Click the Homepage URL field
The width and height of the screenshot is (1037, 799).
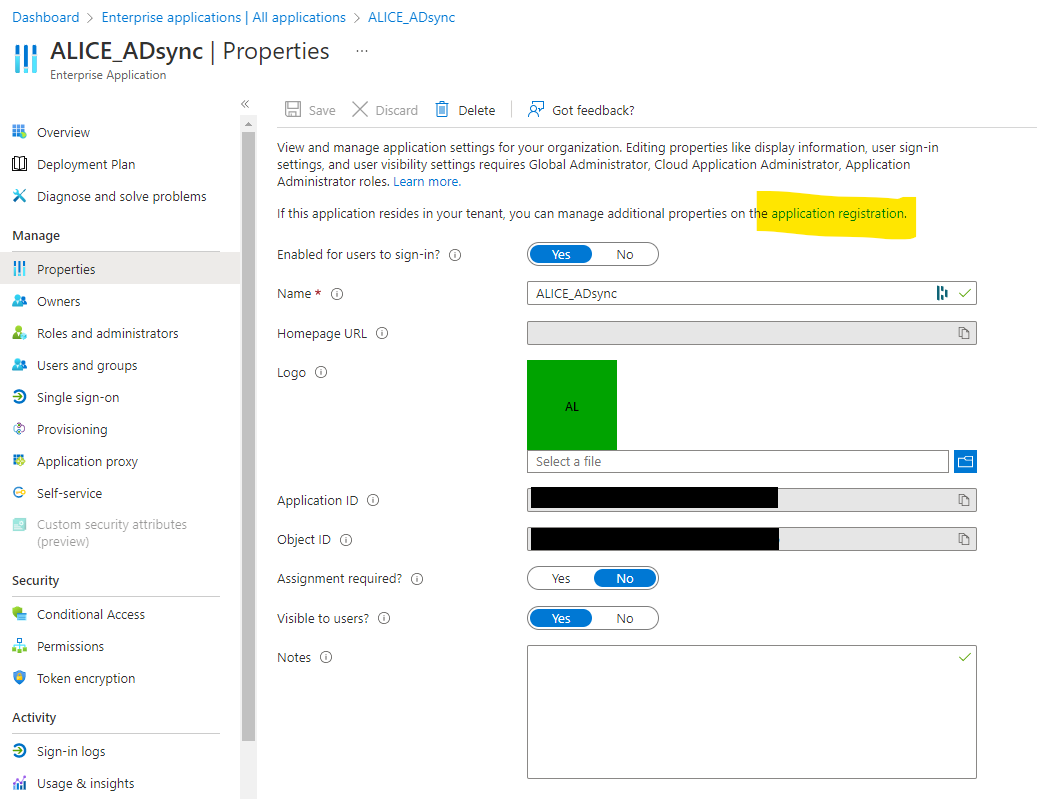[751, 333]
